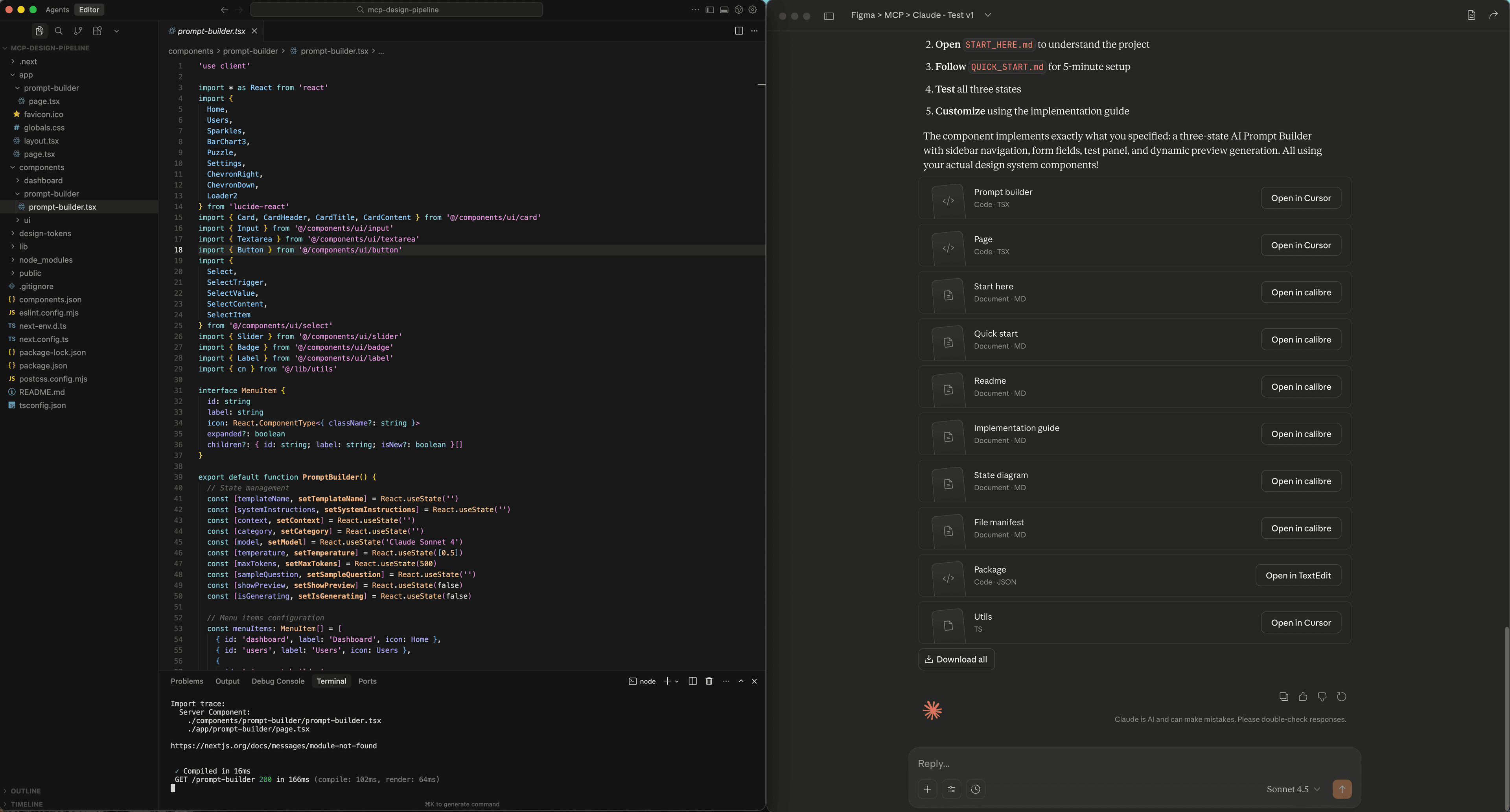The height and width of the screenshot is (812, 1510).
Task: Switch to the Debug Console tab
Action: coord(278,681)
